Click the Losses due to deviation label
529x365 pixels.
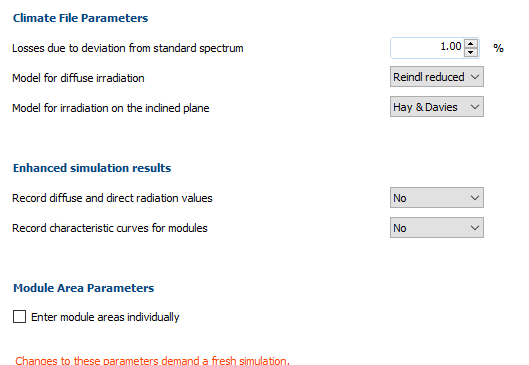click(128, 48)
